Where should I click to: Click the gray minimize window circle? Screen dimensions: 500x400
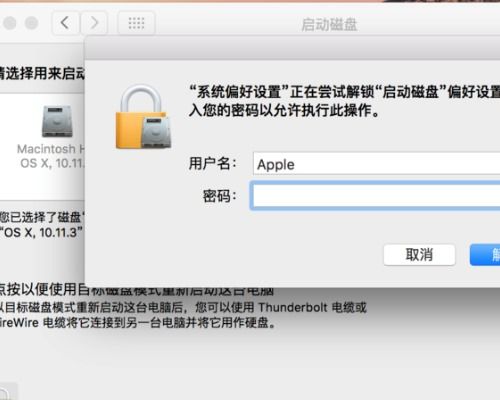click(x=9, y=23)
